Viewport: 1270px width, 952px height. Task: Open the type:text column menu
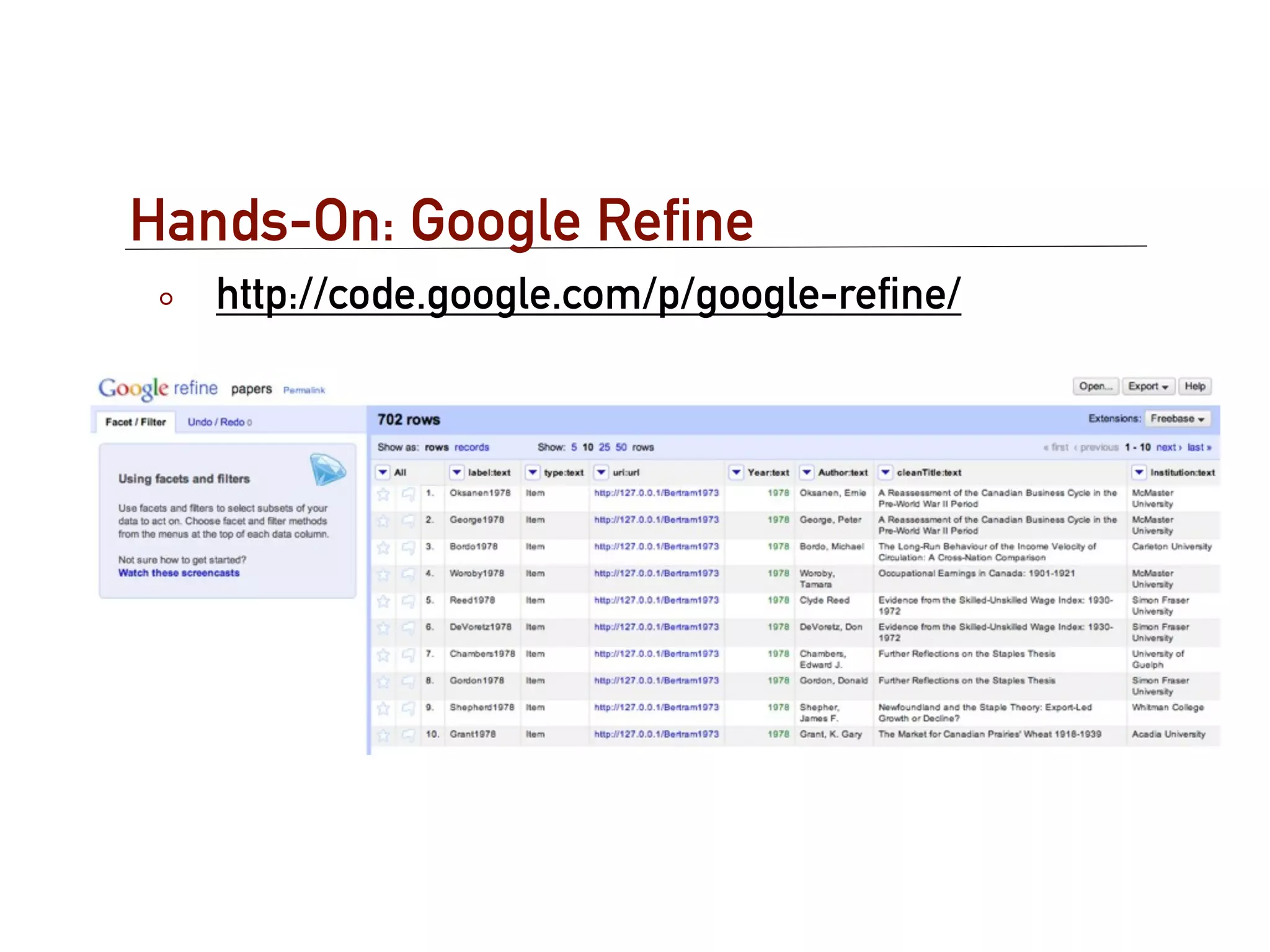(532, 472)
